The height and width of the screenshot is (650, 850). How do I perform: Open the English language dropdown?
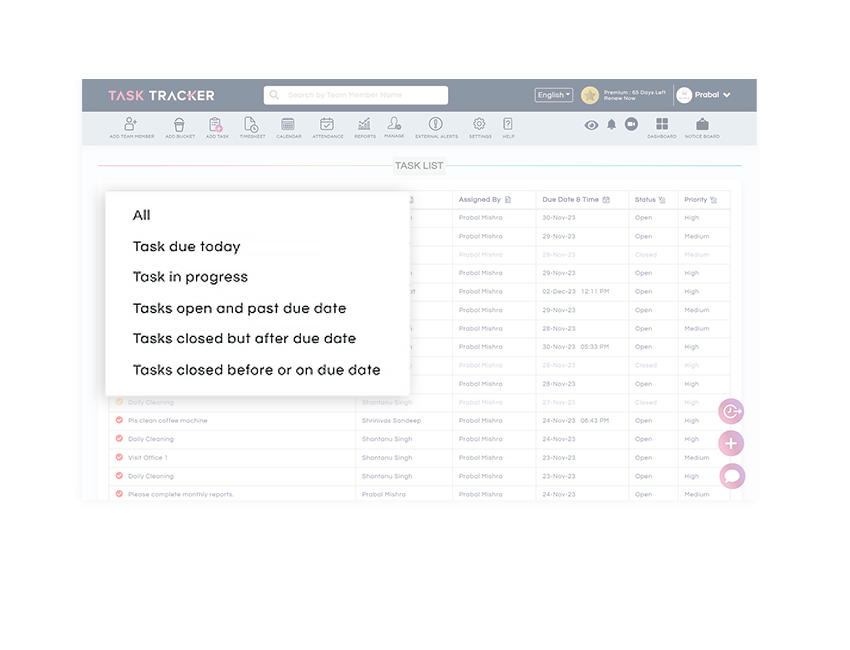click(553, 94)
